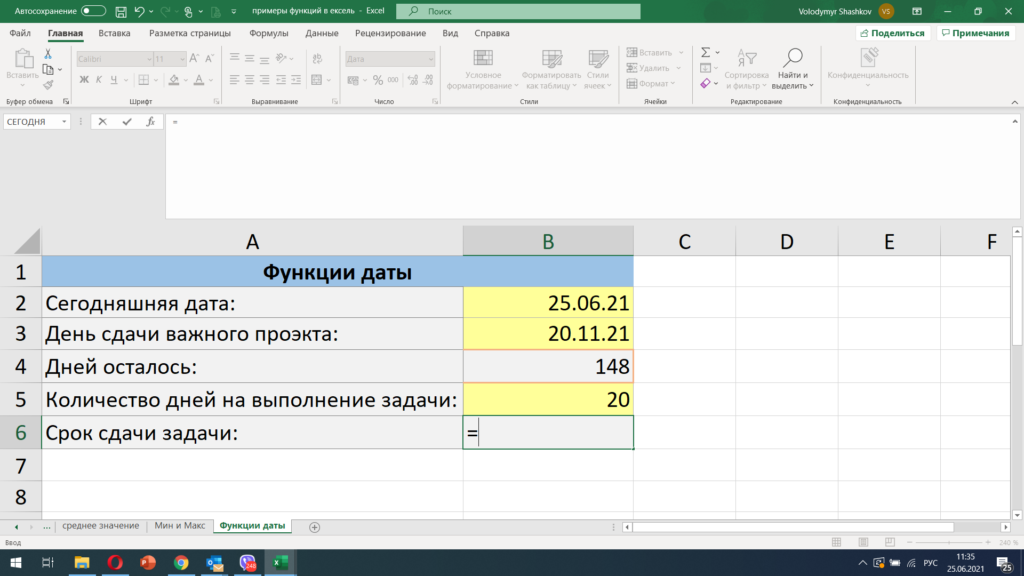
Task: Select row 4 header
Action: (x=21, y=366)
